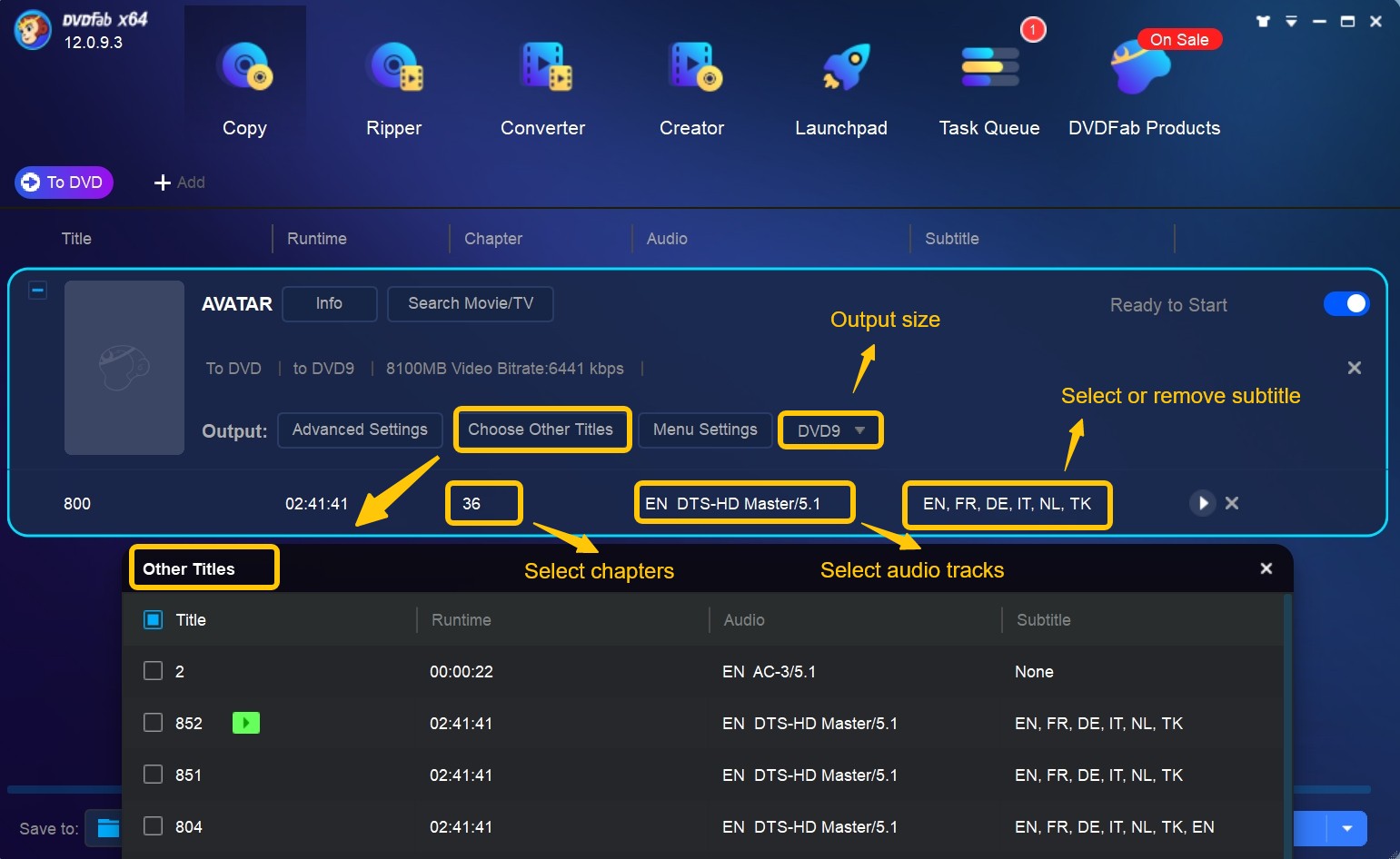1400x859 pixels.
Task: Check the box for title 852
Action: 154,723
